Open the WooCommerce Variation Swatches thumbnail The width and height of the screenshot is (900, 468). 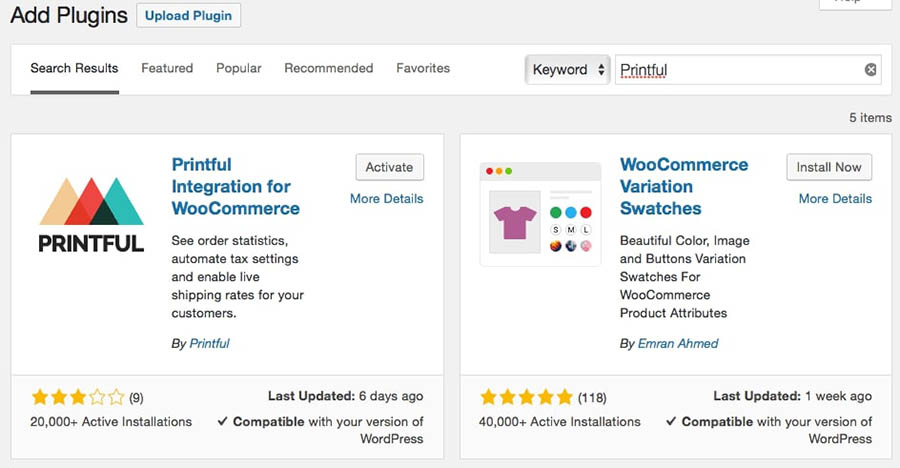(x=540, y=214)
